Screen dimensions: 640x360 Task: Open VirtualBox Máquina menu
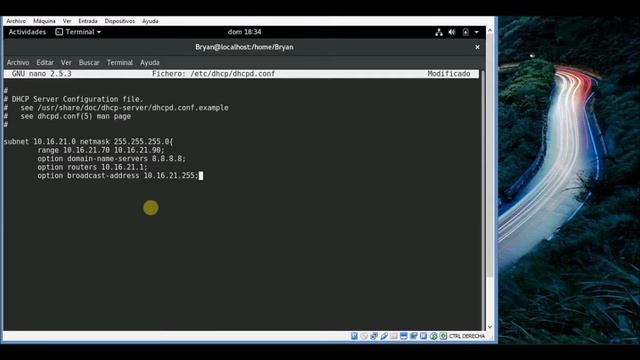coord(44,21)
